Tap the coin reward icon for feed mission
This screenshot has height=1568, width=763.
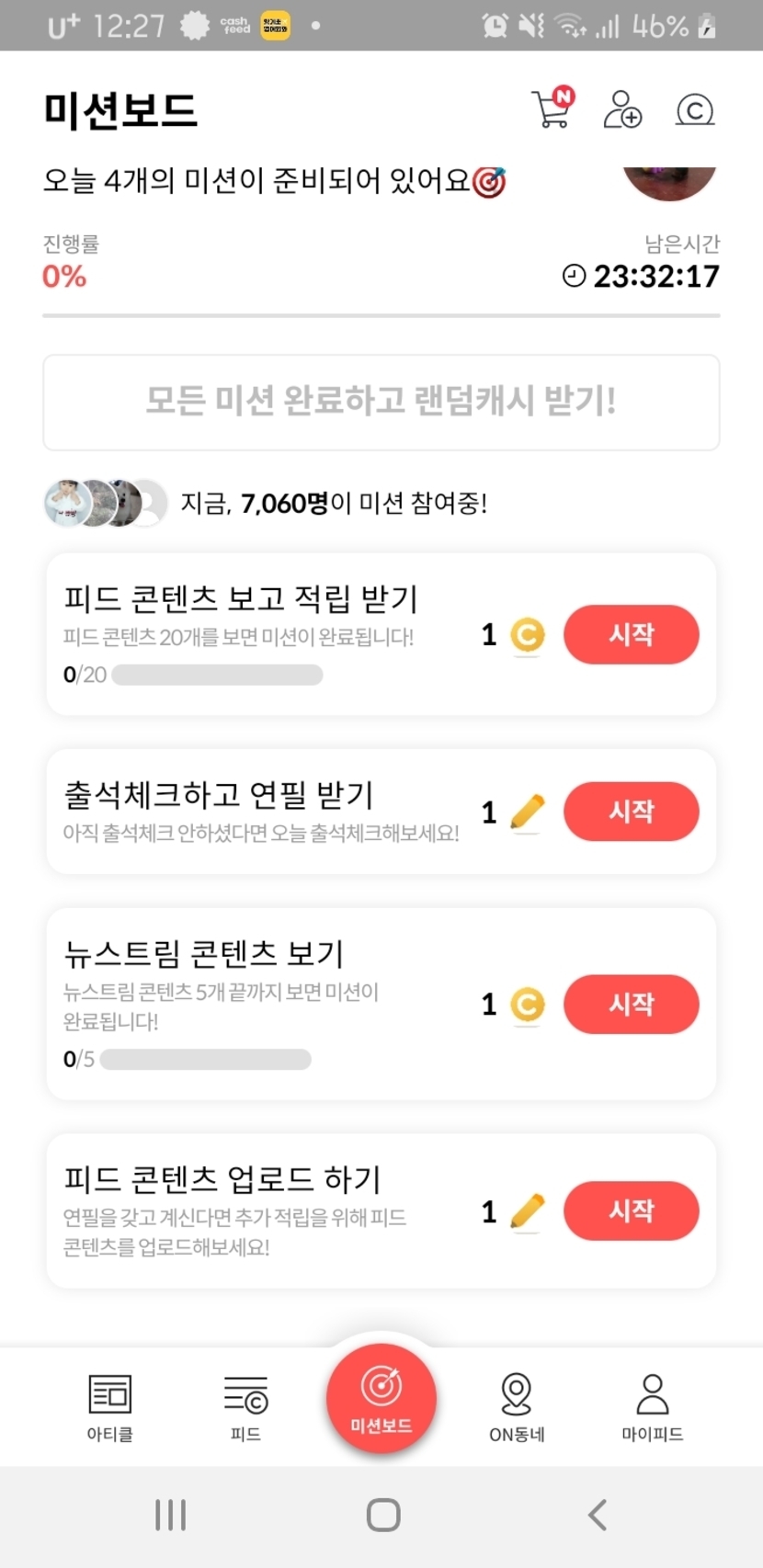528,635
